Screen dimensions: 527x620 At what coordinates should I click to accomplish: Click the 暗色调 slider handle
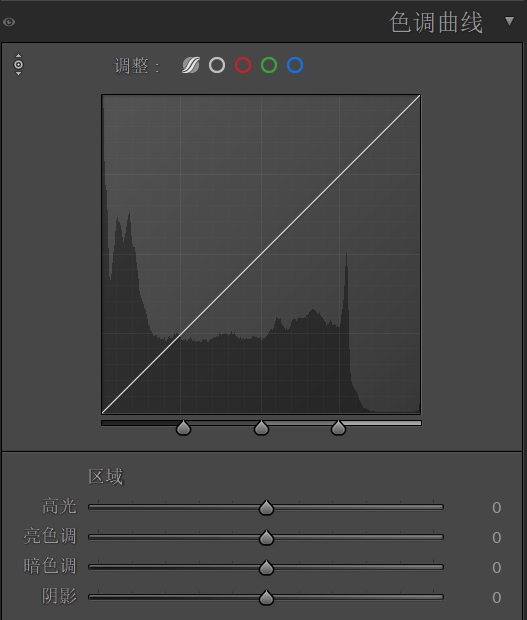(266, 568)
